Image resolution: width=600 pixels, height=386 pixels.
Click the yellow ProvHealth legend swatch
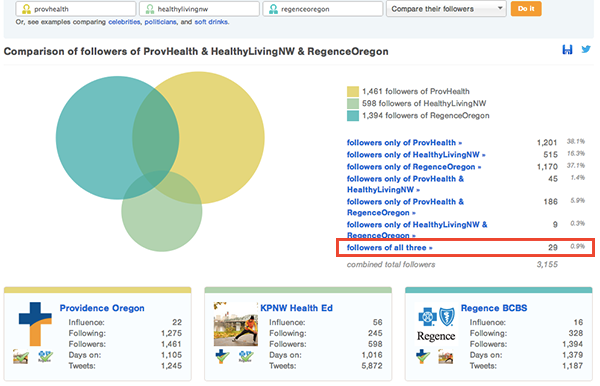(x=353, y=91)
